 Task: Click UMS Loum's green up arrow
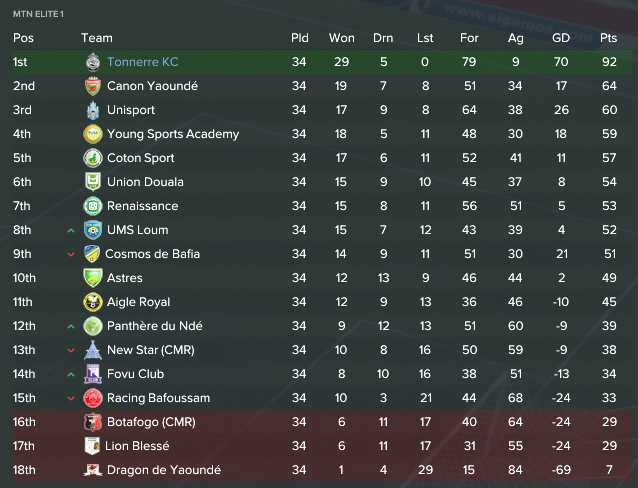point(71,230)
